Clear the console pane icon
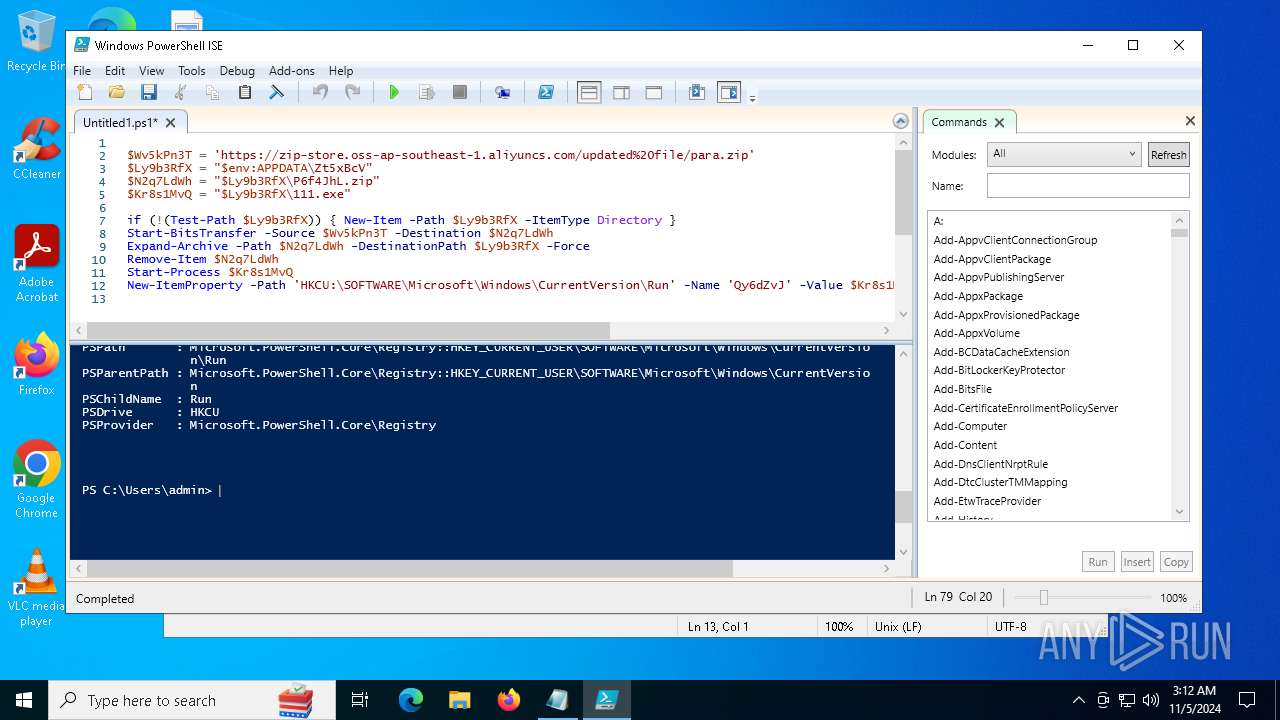This screenshot has height=720, width=1280. (x=277, y=92)
